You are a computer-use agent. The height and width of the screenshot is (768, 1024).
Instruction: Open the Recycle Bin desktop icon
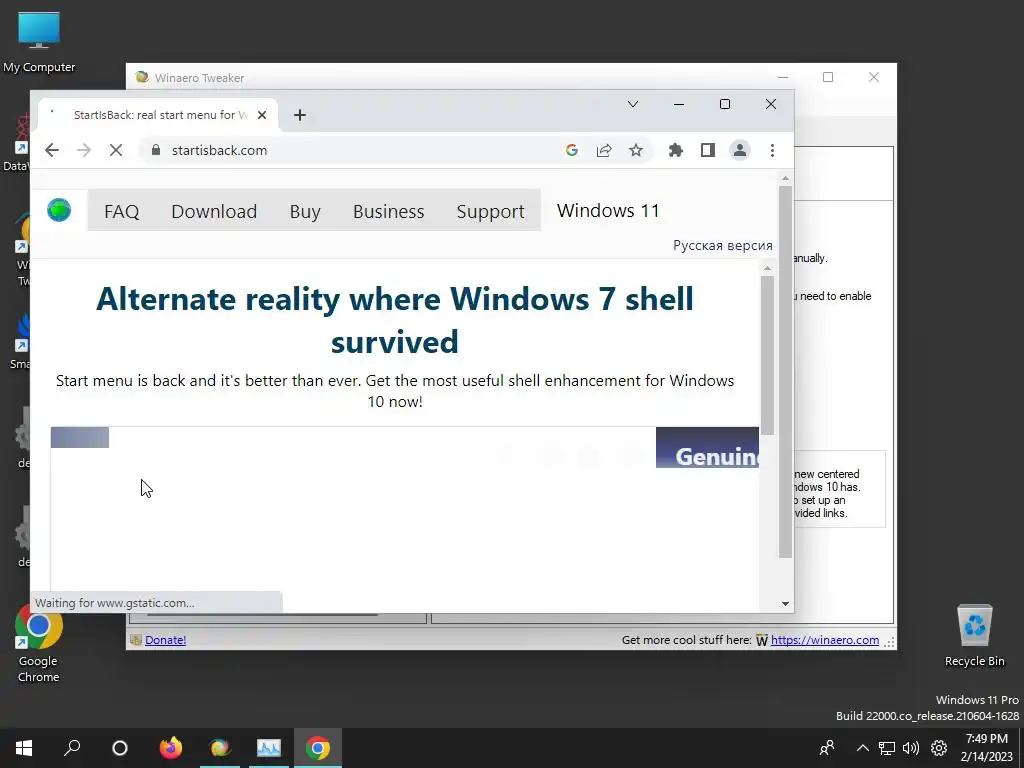click(974, 635)
